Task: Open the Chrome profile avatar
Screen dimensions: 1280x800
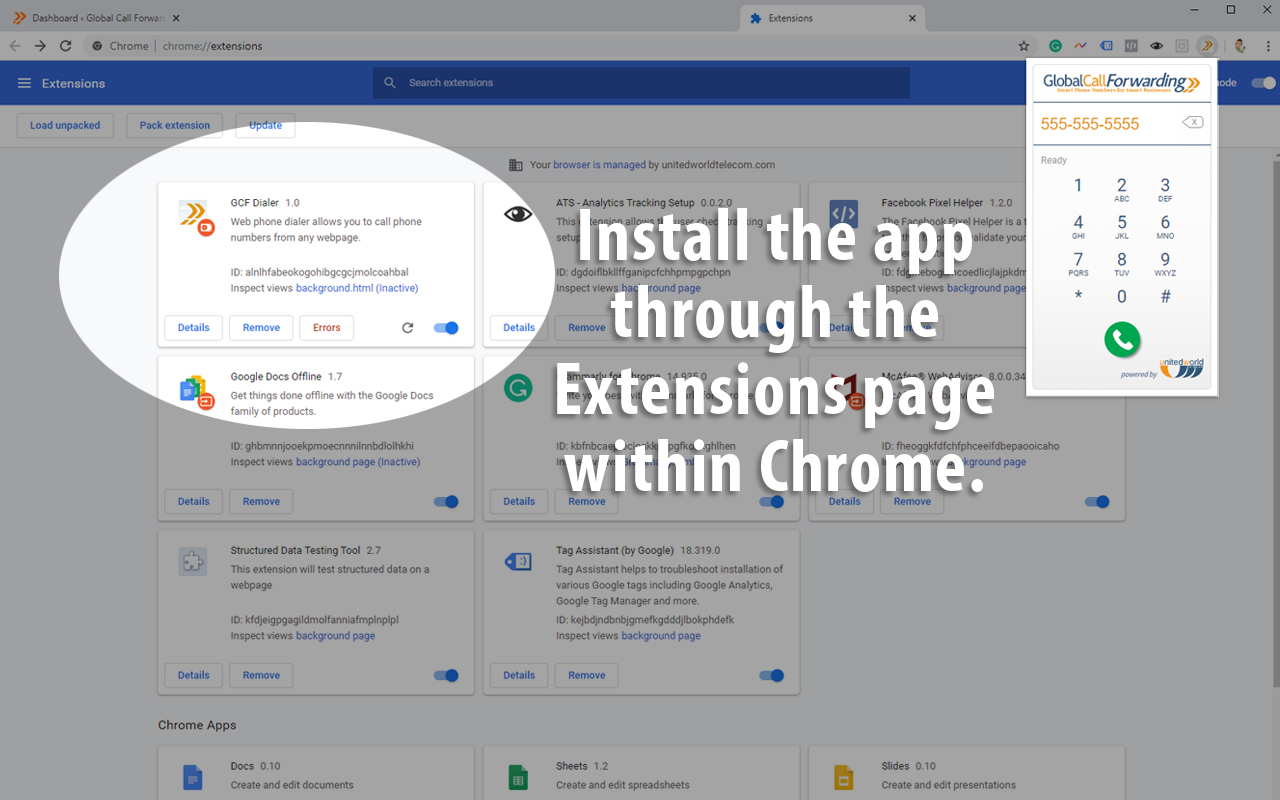Action: [1240, 46]
